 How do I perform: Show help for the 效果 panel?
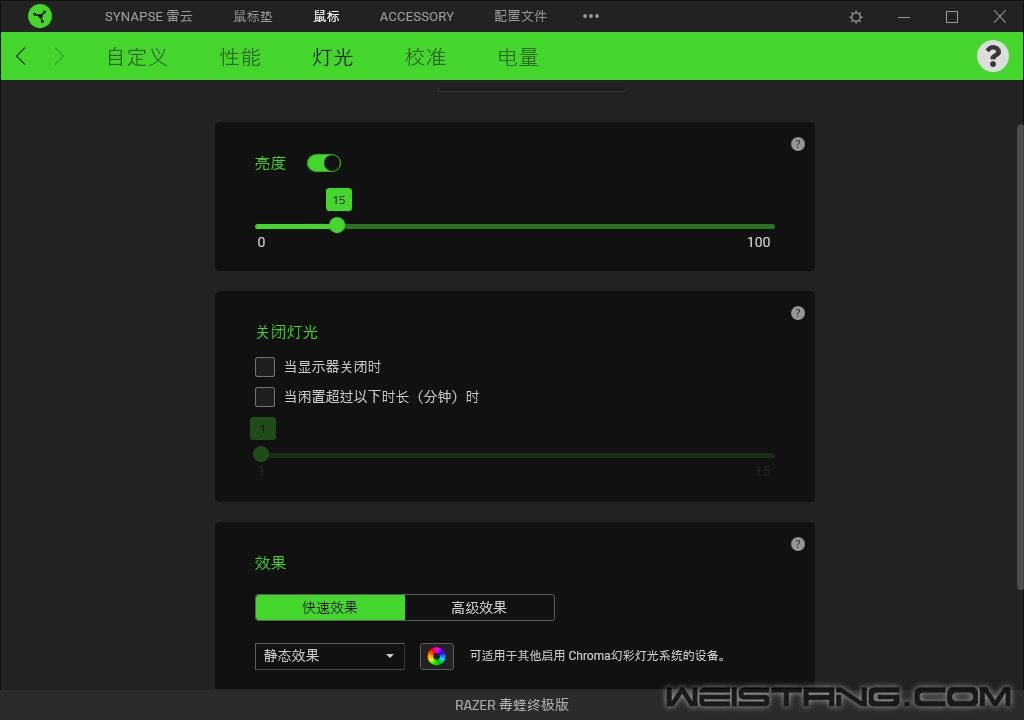click(797, 544)
